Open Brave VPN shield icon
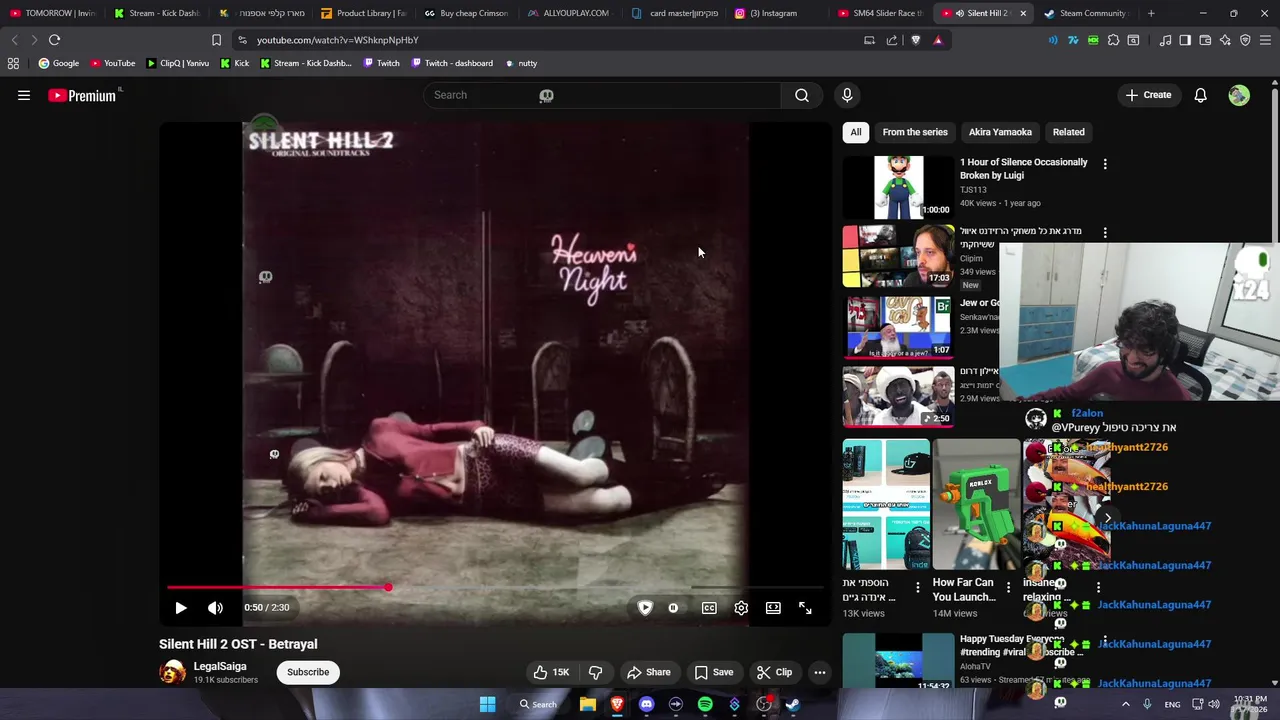The height and width of the screenshot is (720, 1280). point(1245,40)
